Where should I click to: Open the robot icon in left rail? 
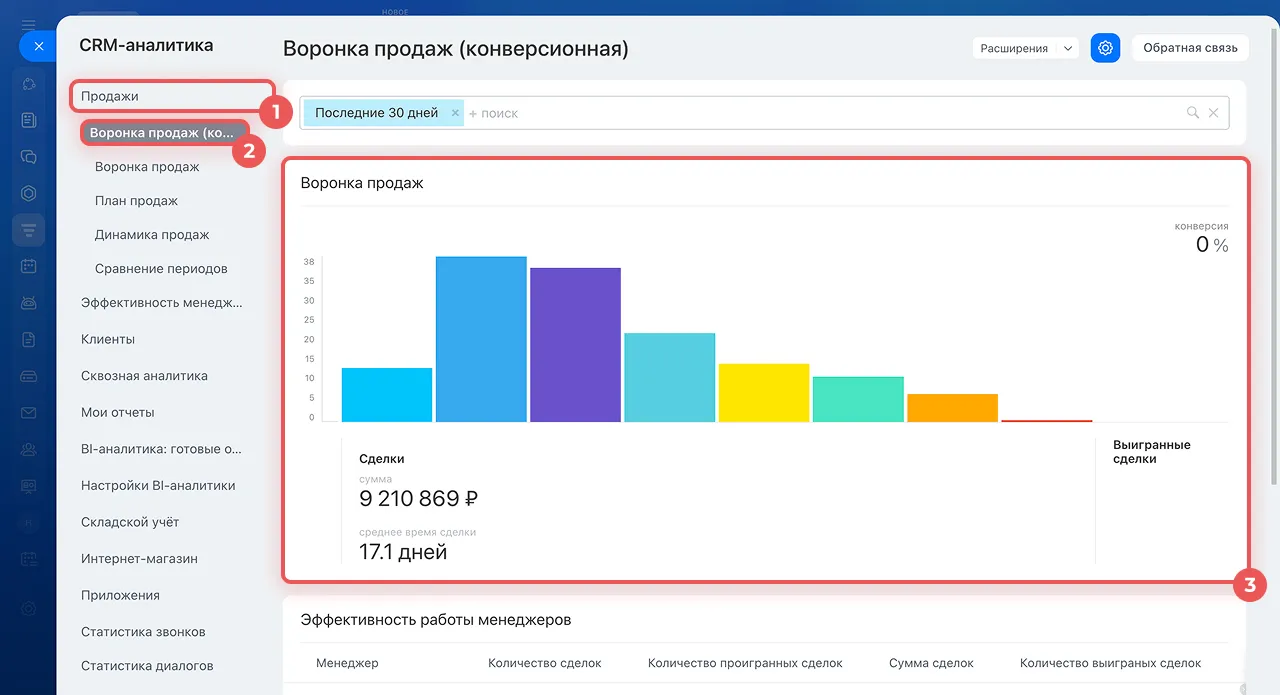pos(28,302)
